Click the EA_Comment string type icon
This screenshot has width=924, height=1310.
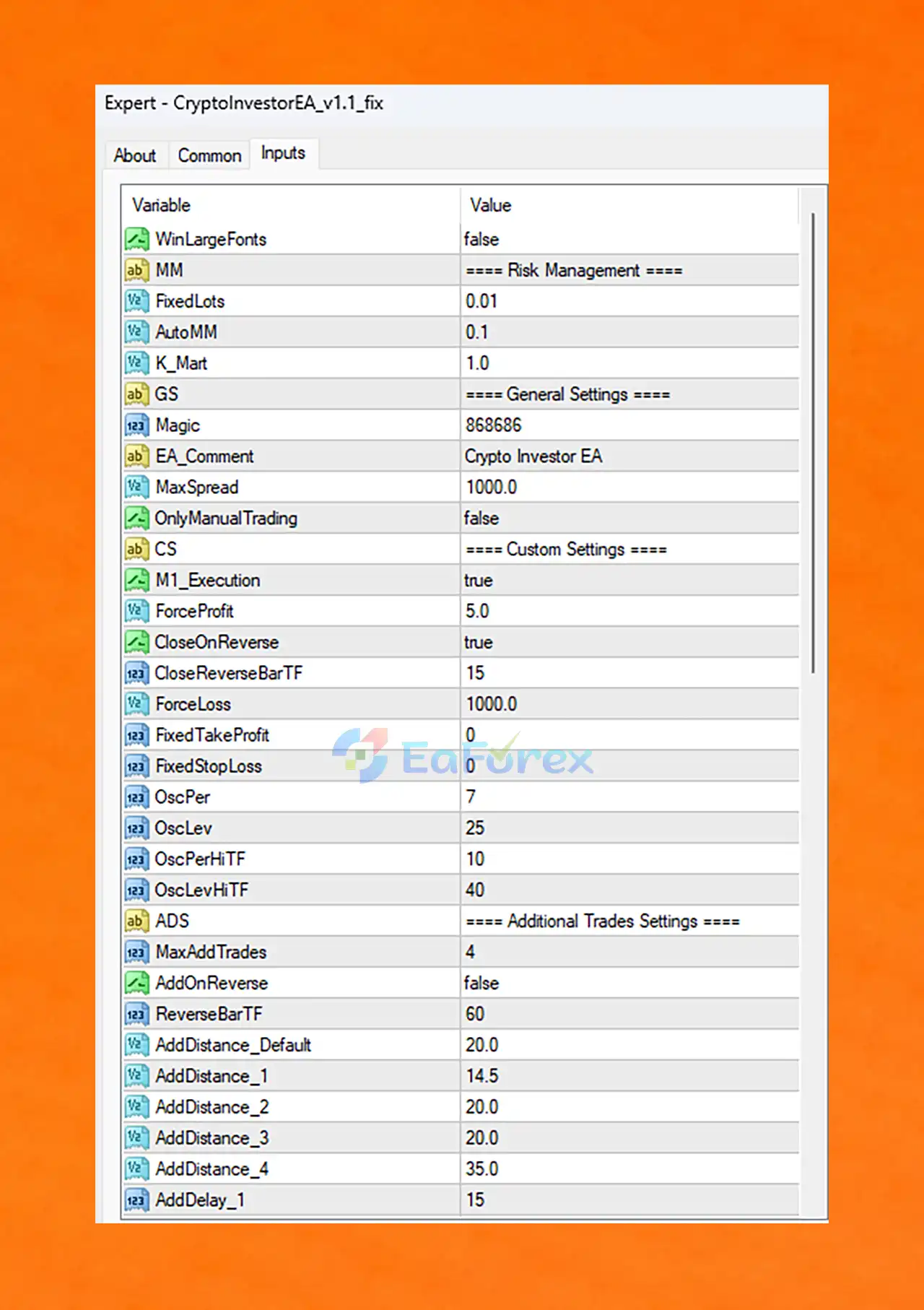point(136,456)
